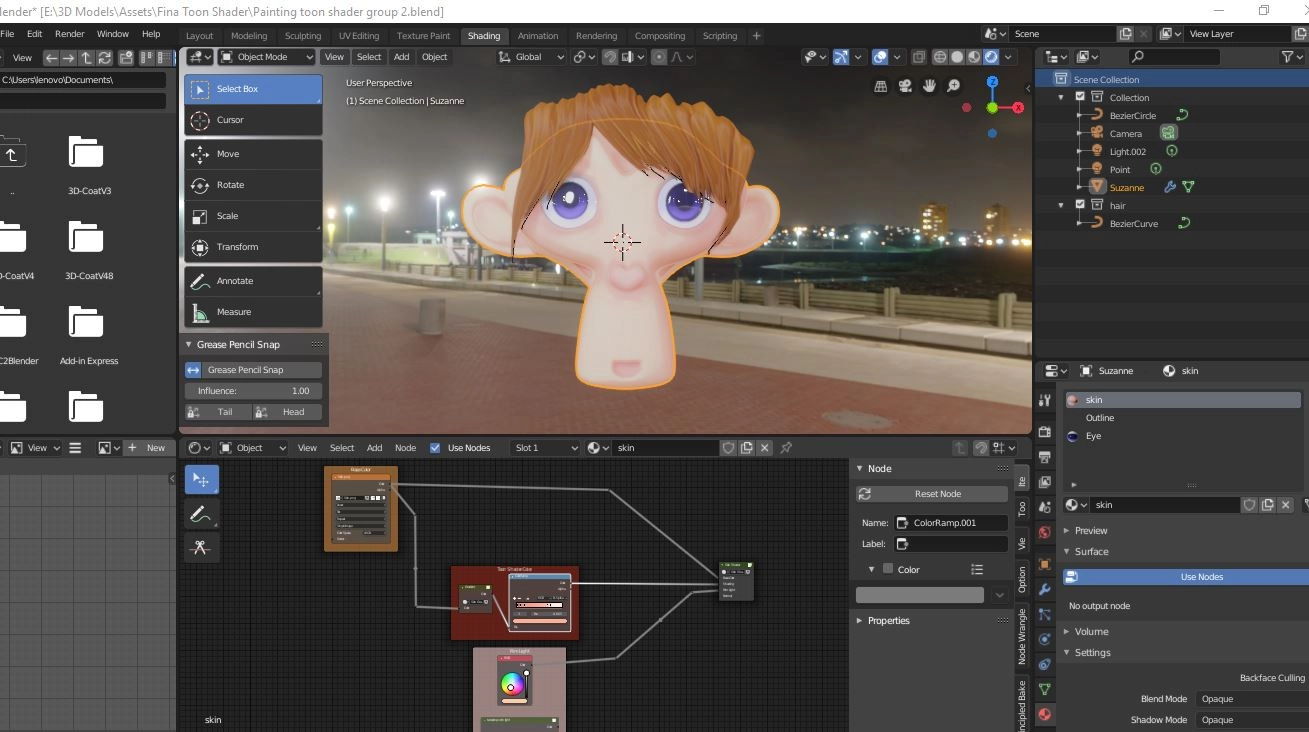
Task: Click the links cut tool in node editor
Action: [201, 548]
